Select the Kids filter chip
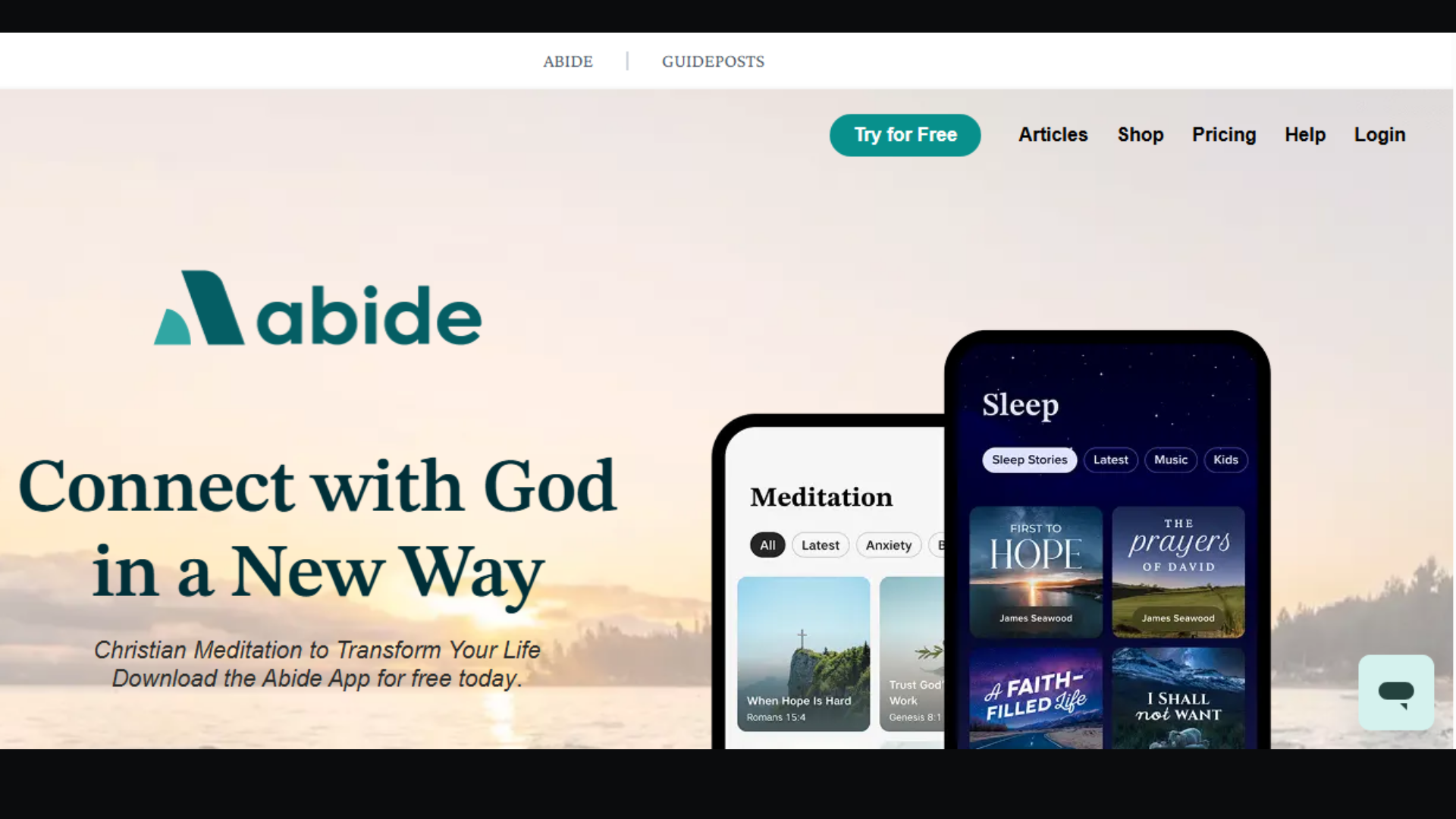The image size is (1456, 819). point(1225,460)
